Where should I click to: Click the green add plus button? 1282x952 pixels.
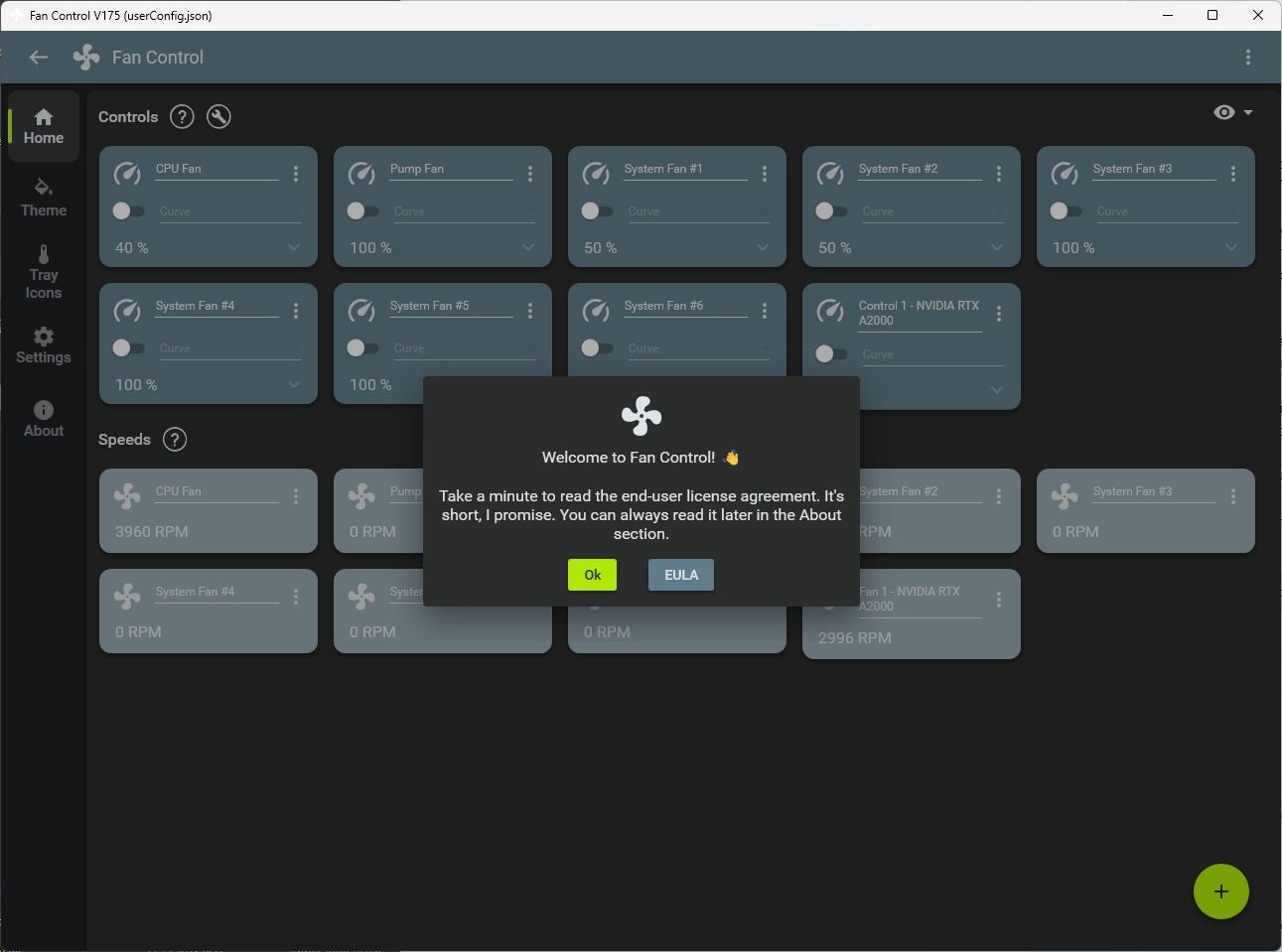pyautogui.click(x=1221, y=891)
